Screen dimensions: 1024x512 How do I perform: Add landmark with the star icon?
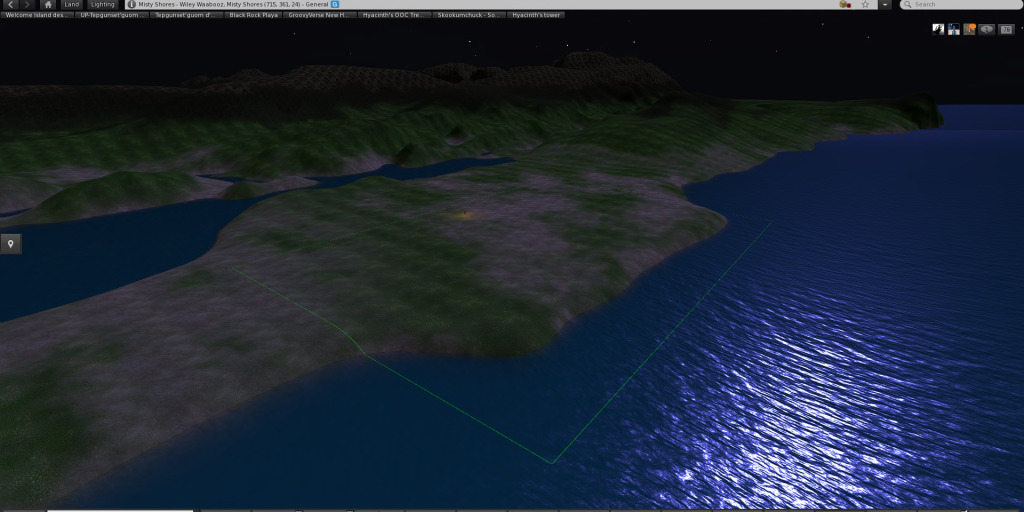pyautogui.click(x=866, y=5)
